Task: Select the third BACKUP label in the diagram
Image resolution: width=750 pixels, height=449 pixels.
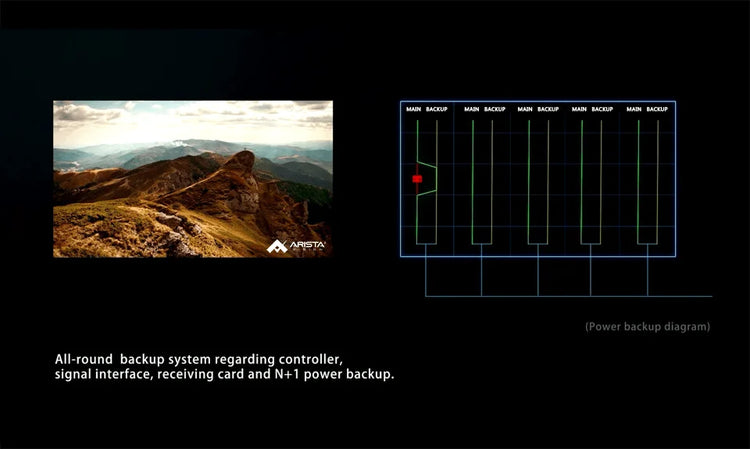Action: click(x=549, y=109)
